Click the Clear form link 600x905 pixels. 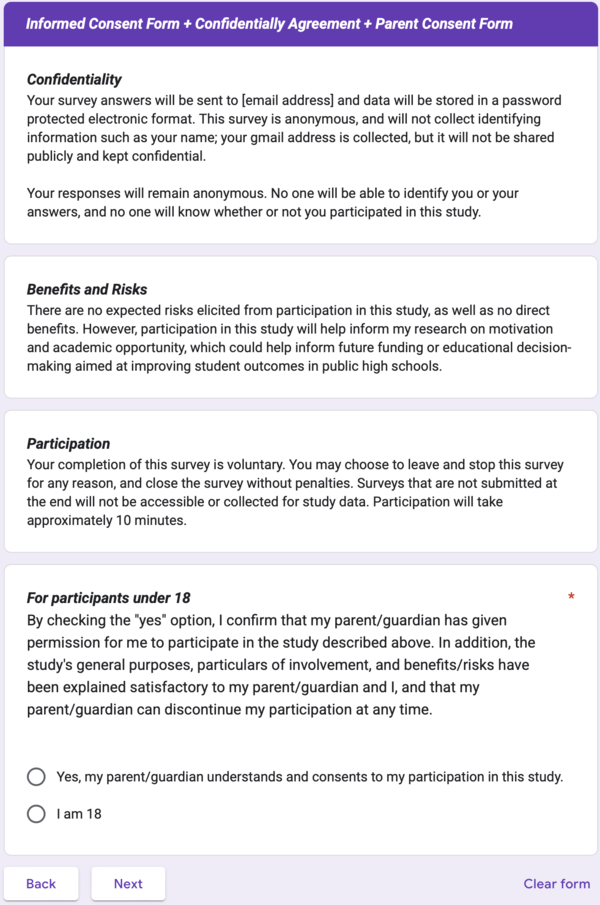556,883
